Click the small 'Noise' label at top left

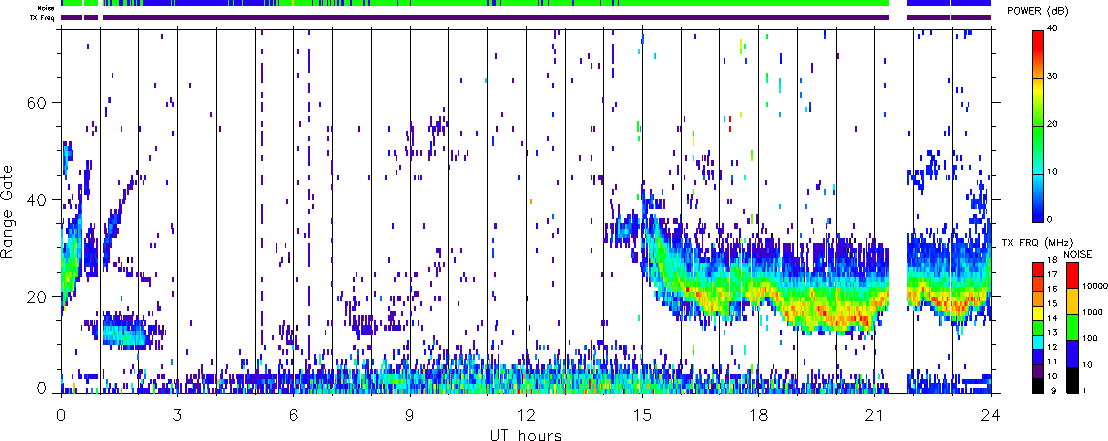(47, 8)
